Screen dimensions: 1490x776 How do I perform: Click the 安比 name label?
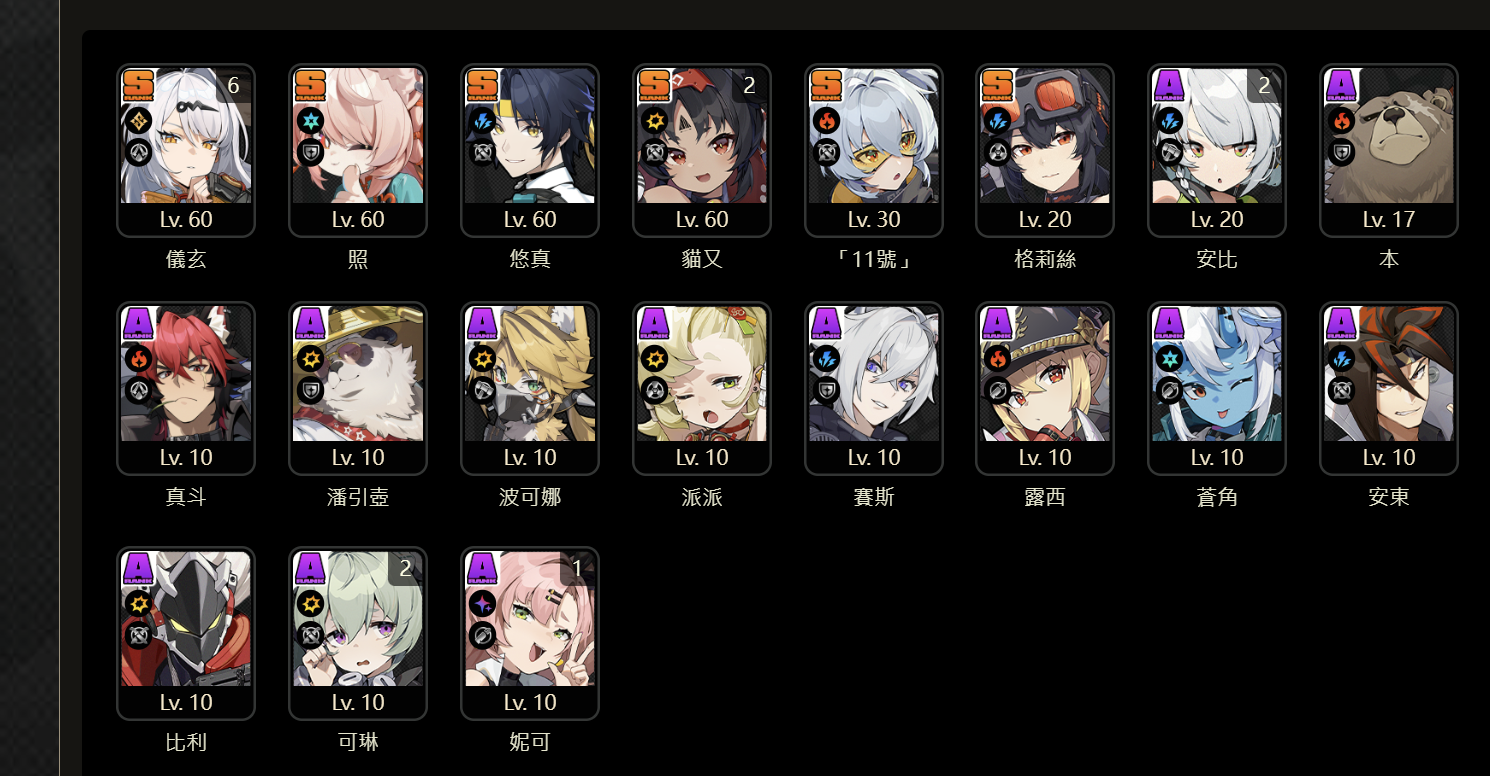pyautogui.click(x=1217, y=260)
